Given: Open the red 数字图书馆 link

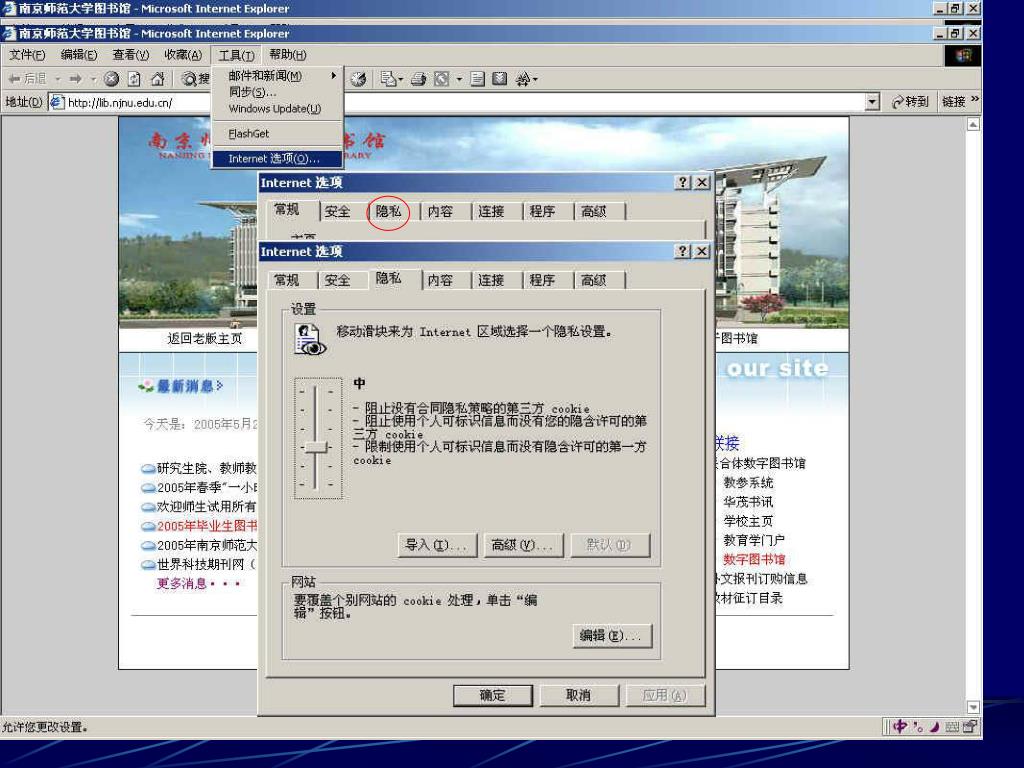Looking at the screenshot, I should pos(754,559).
